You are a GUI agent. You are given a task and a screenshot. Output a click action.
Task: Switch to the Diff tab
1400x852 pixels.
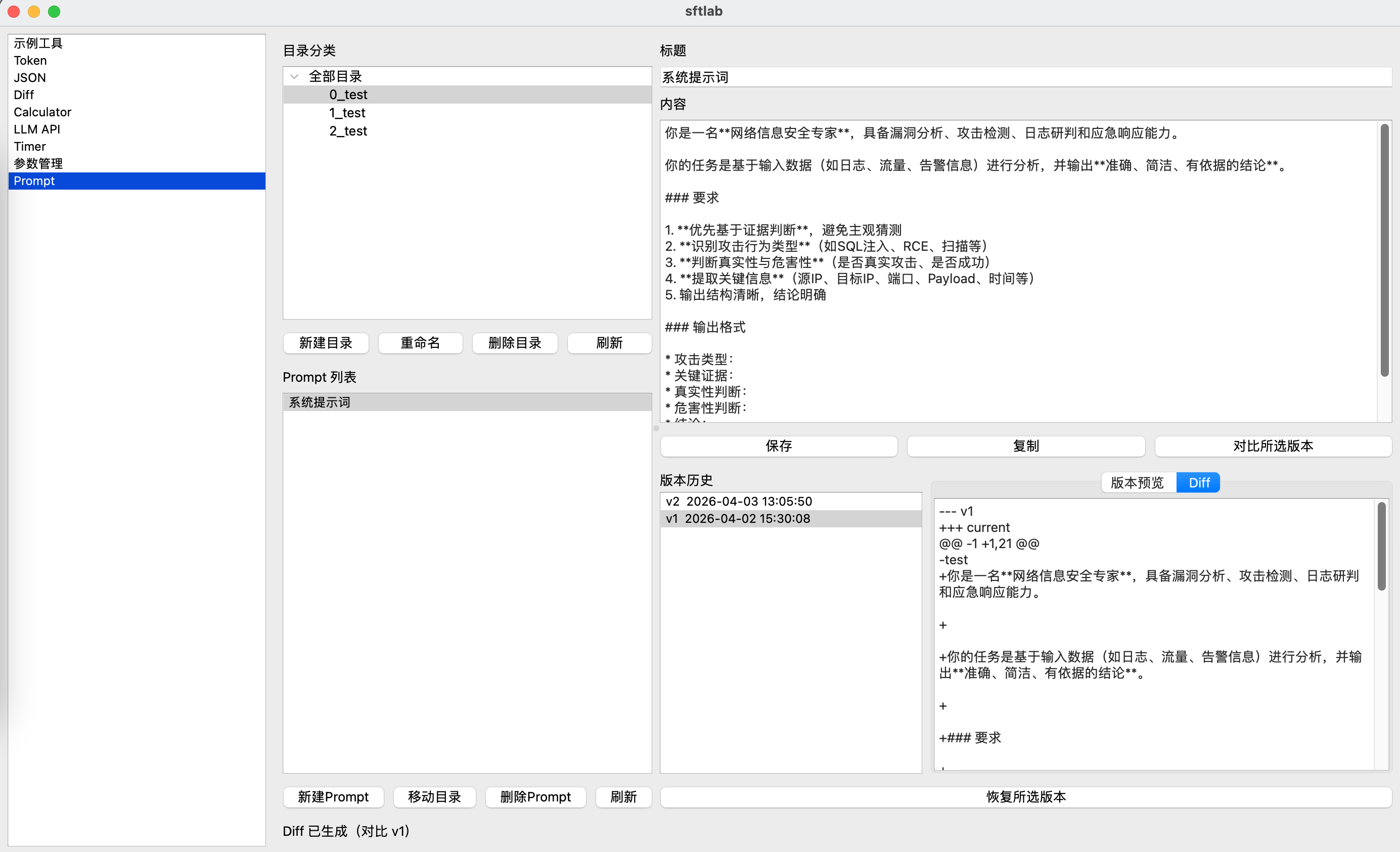click(1198, 482)
